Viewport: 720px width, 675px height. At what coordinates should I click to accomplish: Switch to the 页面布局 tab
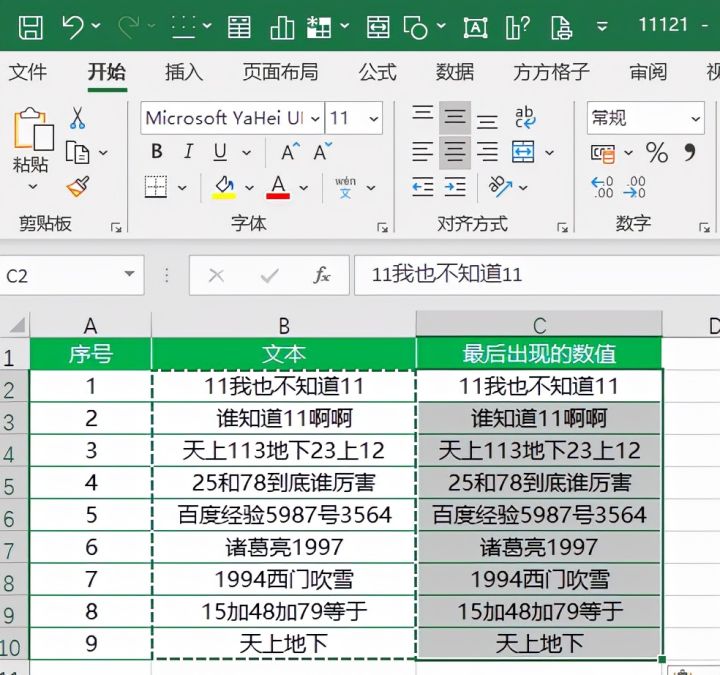[x=280, y=72]
